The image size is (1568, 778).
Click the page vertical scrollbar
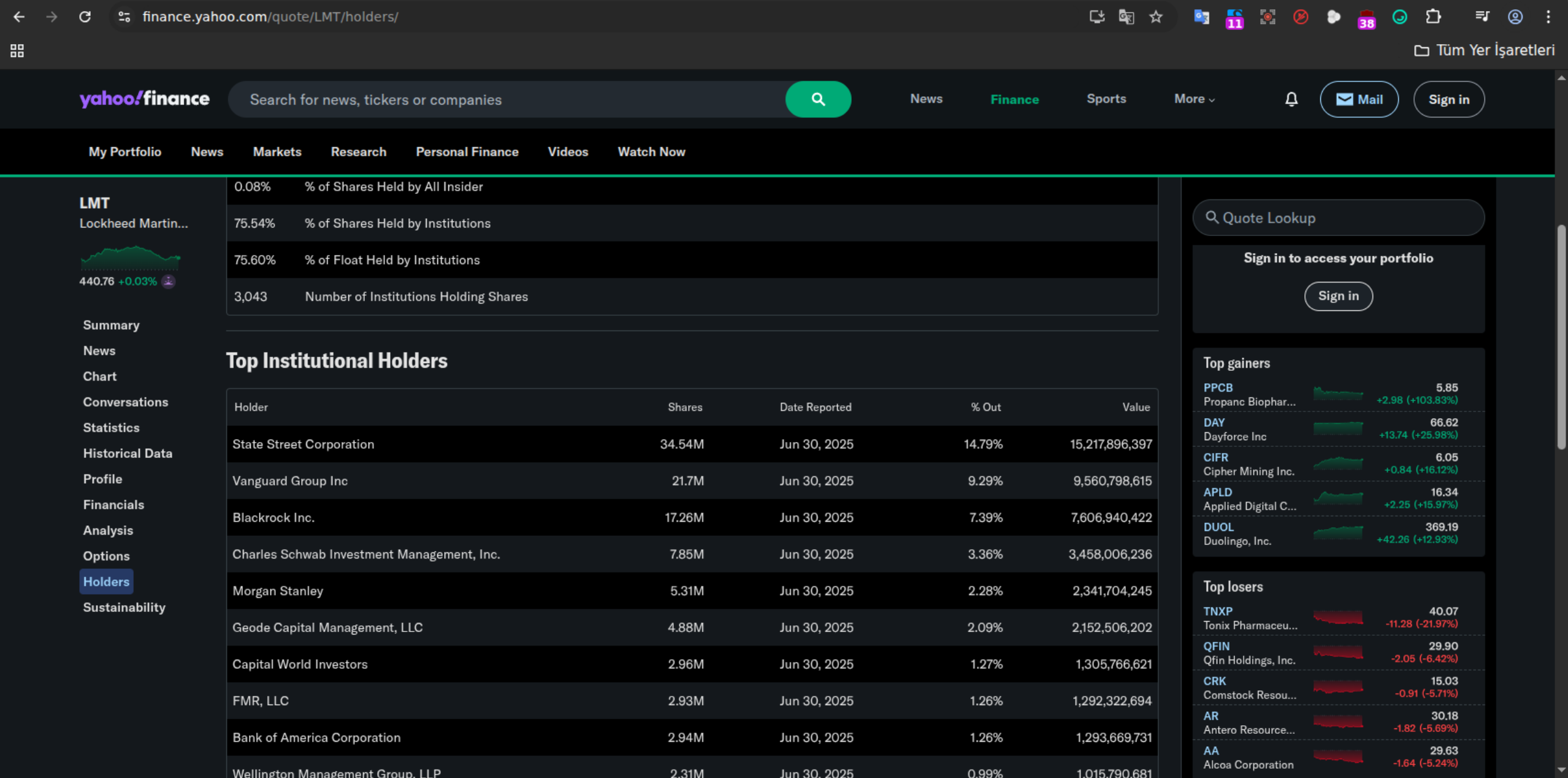(x=1561, y=337)
